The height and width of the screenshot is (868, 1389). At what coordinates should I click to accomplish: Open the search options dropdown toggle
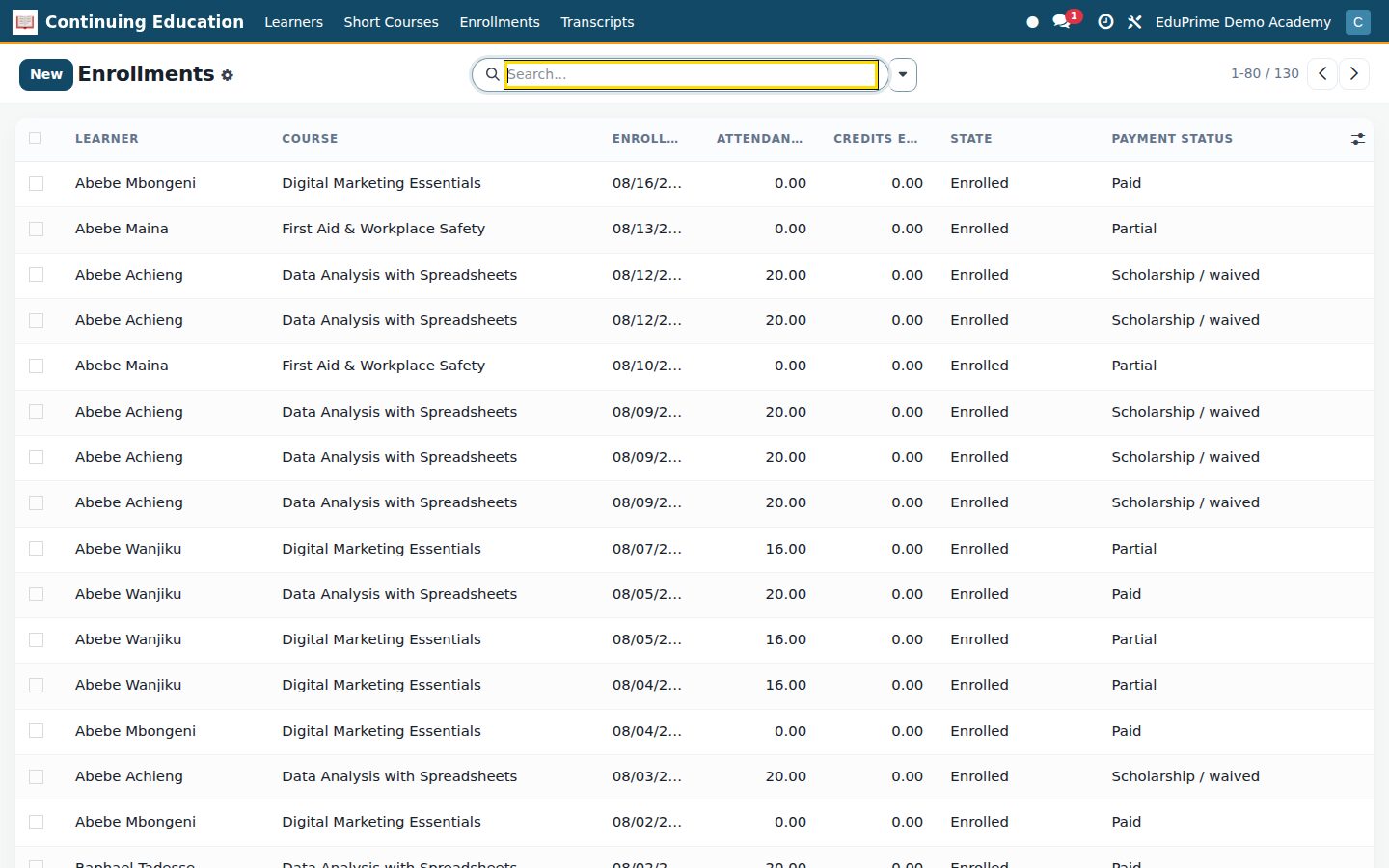click(x=903, y=74)
